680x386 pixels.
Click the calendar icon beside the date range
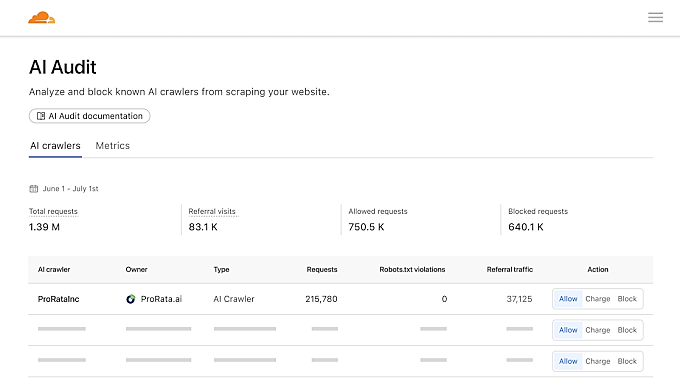(x=33, y=189)
